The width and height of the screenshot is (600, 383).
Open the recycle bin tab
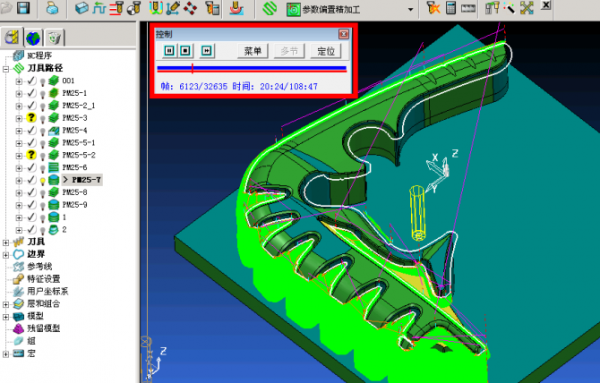(x=54, y=38)
